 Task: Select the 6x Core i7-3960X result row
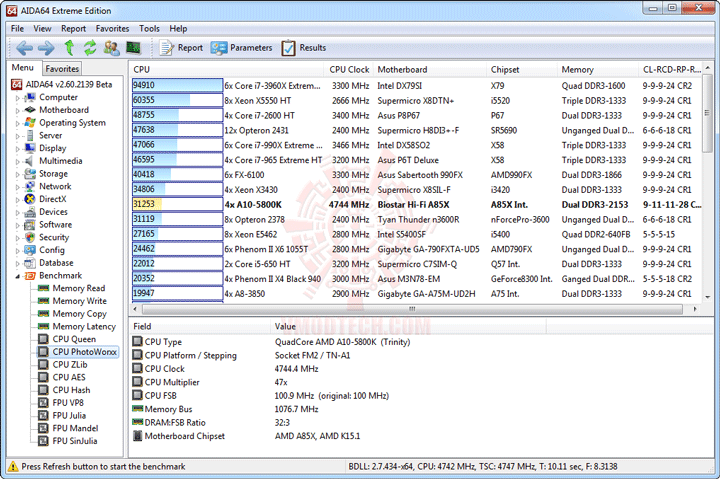pyautogui.click(x=417, y=85)
